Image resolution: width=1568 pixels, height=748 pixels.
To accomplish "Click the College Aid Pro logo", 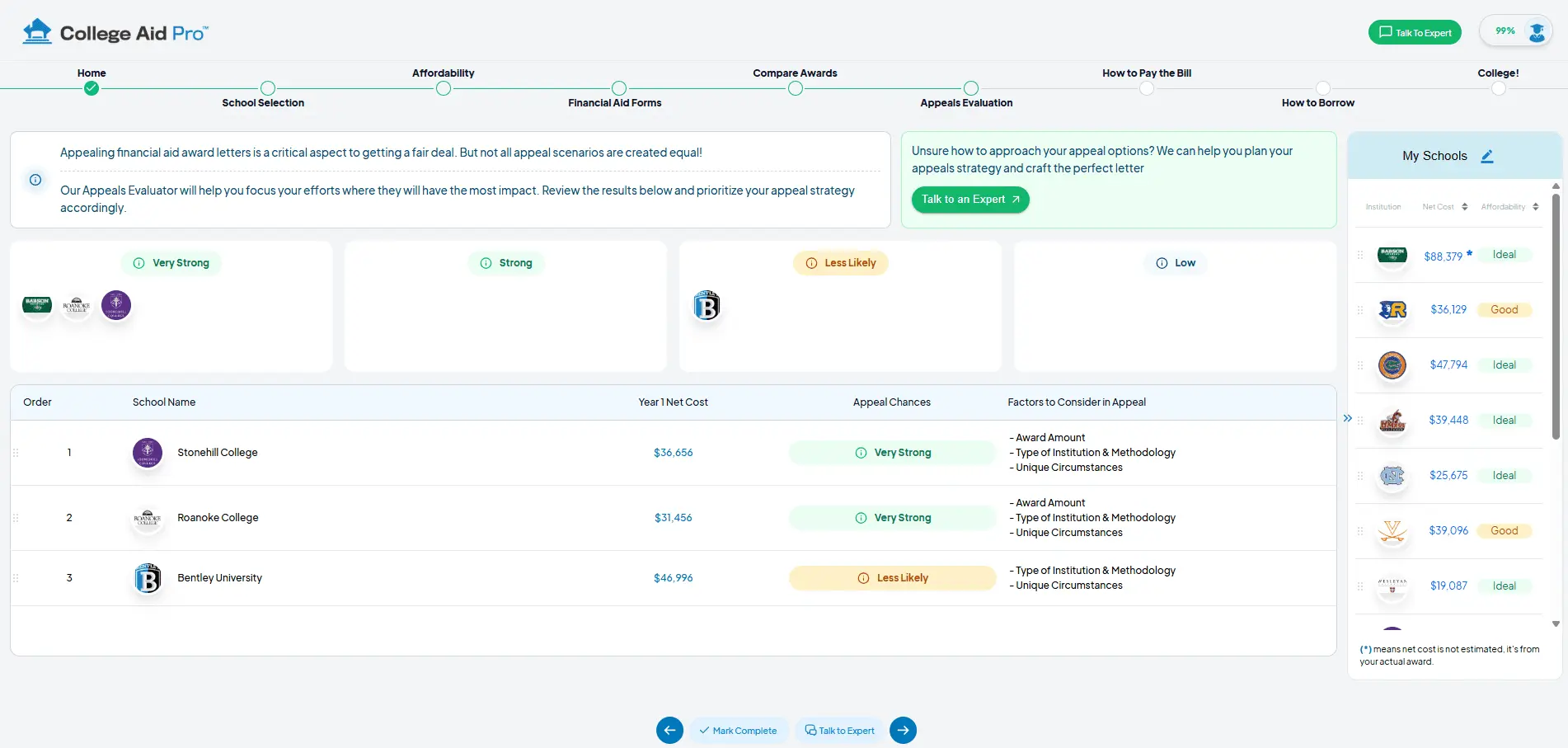I will pyautogui.click(x=115, y=32).
